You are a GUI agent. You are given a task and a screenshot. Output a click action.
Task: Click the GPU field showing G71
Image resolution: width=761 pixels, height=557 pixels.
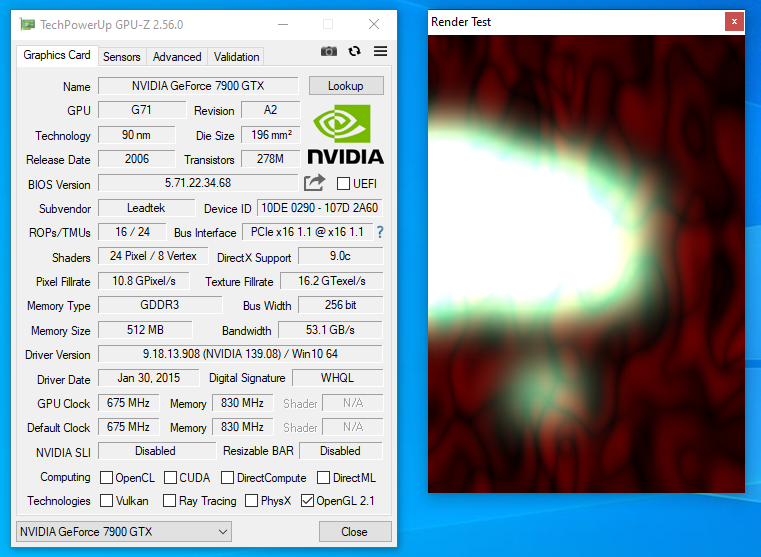142,110
